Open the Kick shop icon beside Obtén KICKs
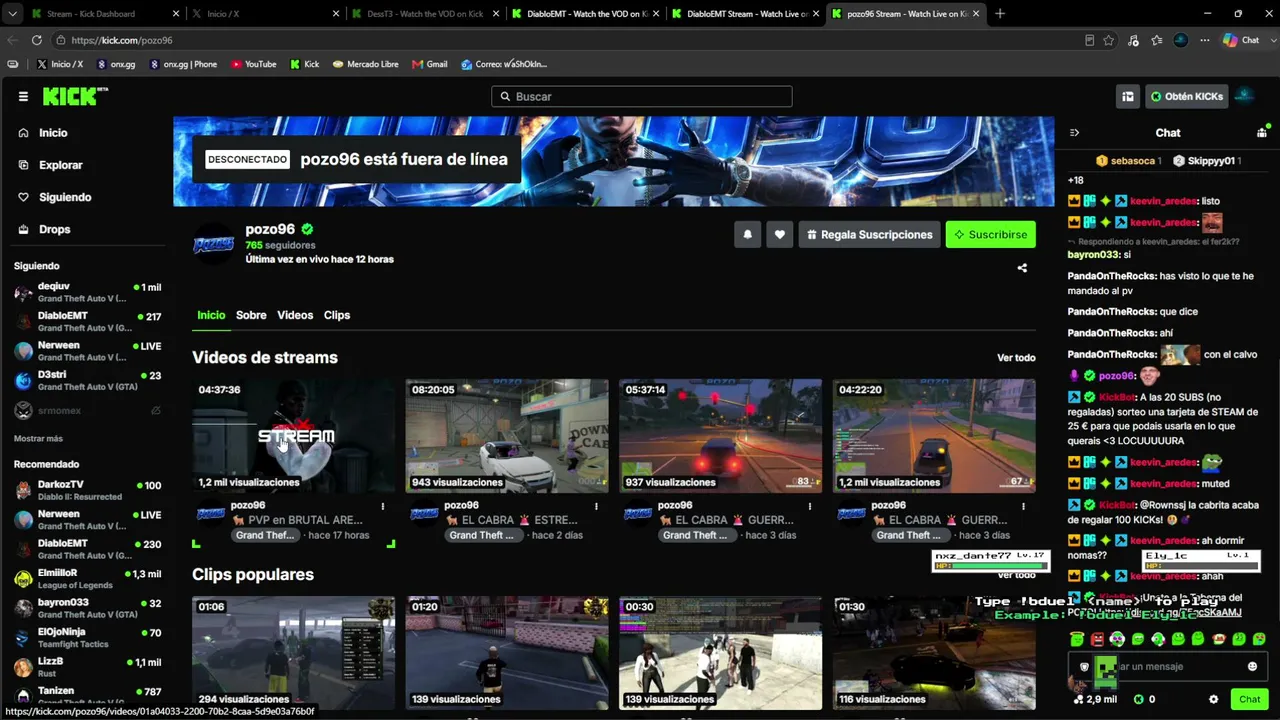Viewport: 1280px width, 720px height. pyautogui.click(x=1128, y=97)
